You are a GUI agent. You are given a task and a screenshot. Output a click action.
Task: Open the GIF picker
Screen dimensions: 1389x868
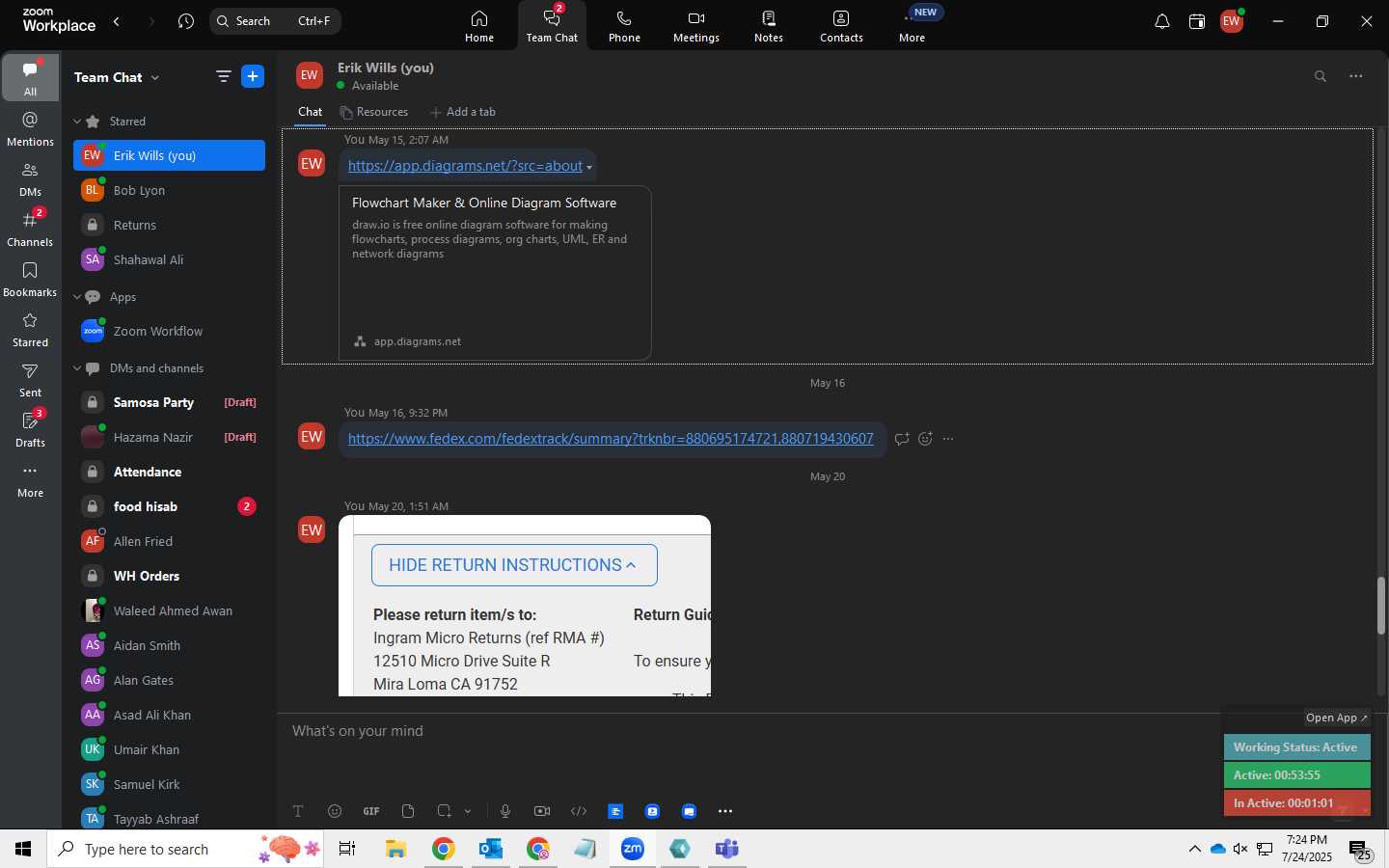coord(371,811)
